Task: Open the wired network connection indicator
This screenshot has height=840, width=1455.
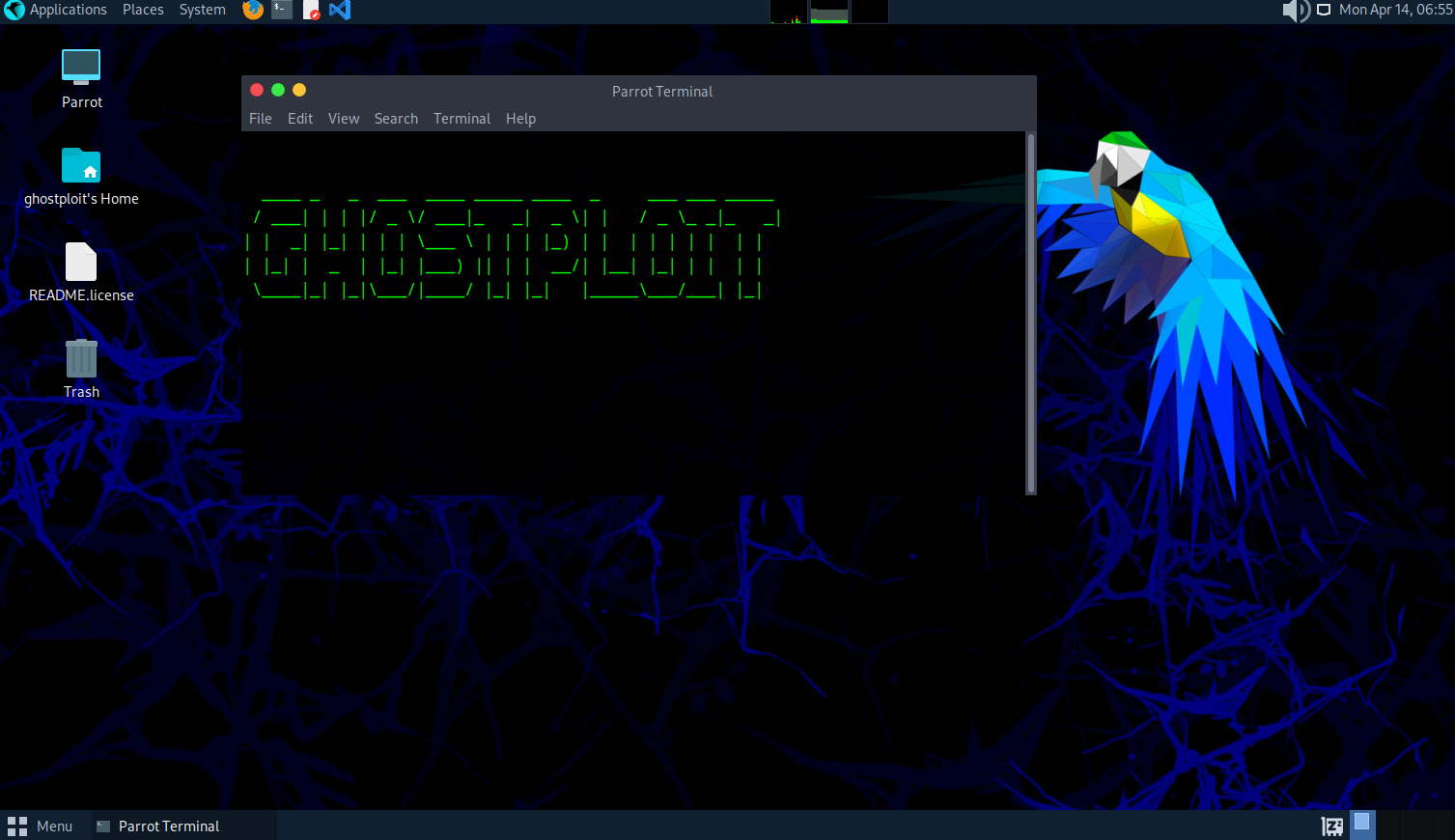Action: pyautogui.click(x=1324, y=10)
